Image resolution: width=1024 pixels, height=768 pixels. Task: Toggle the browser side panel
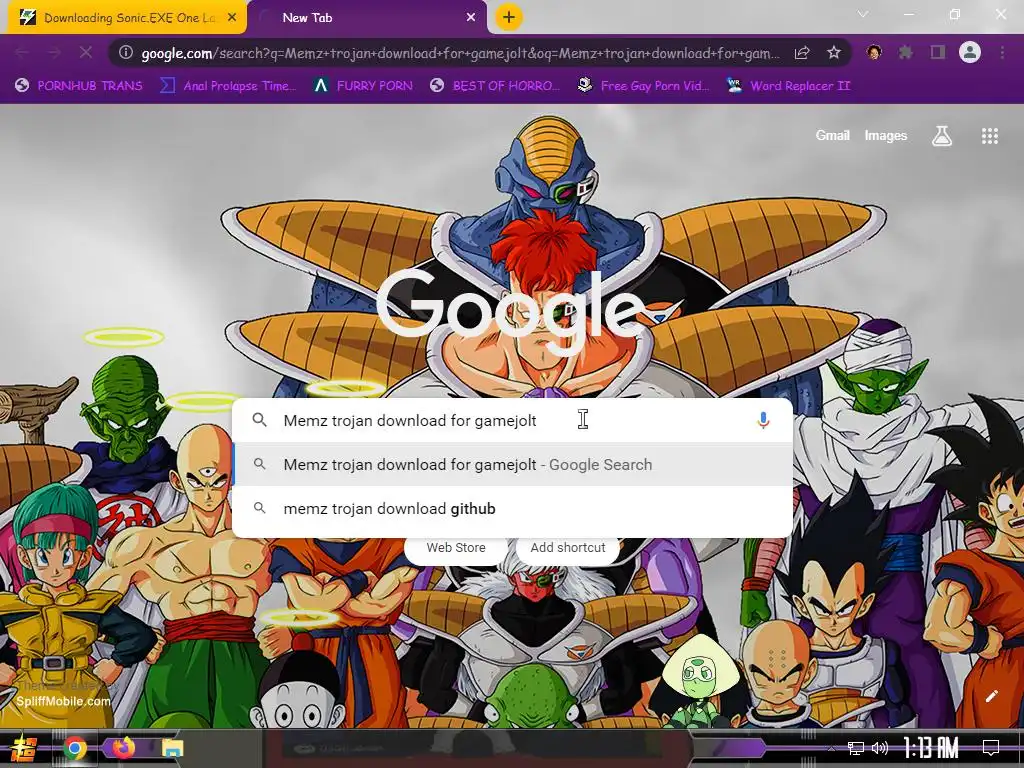pyautogui.click(x=938, y=53)
